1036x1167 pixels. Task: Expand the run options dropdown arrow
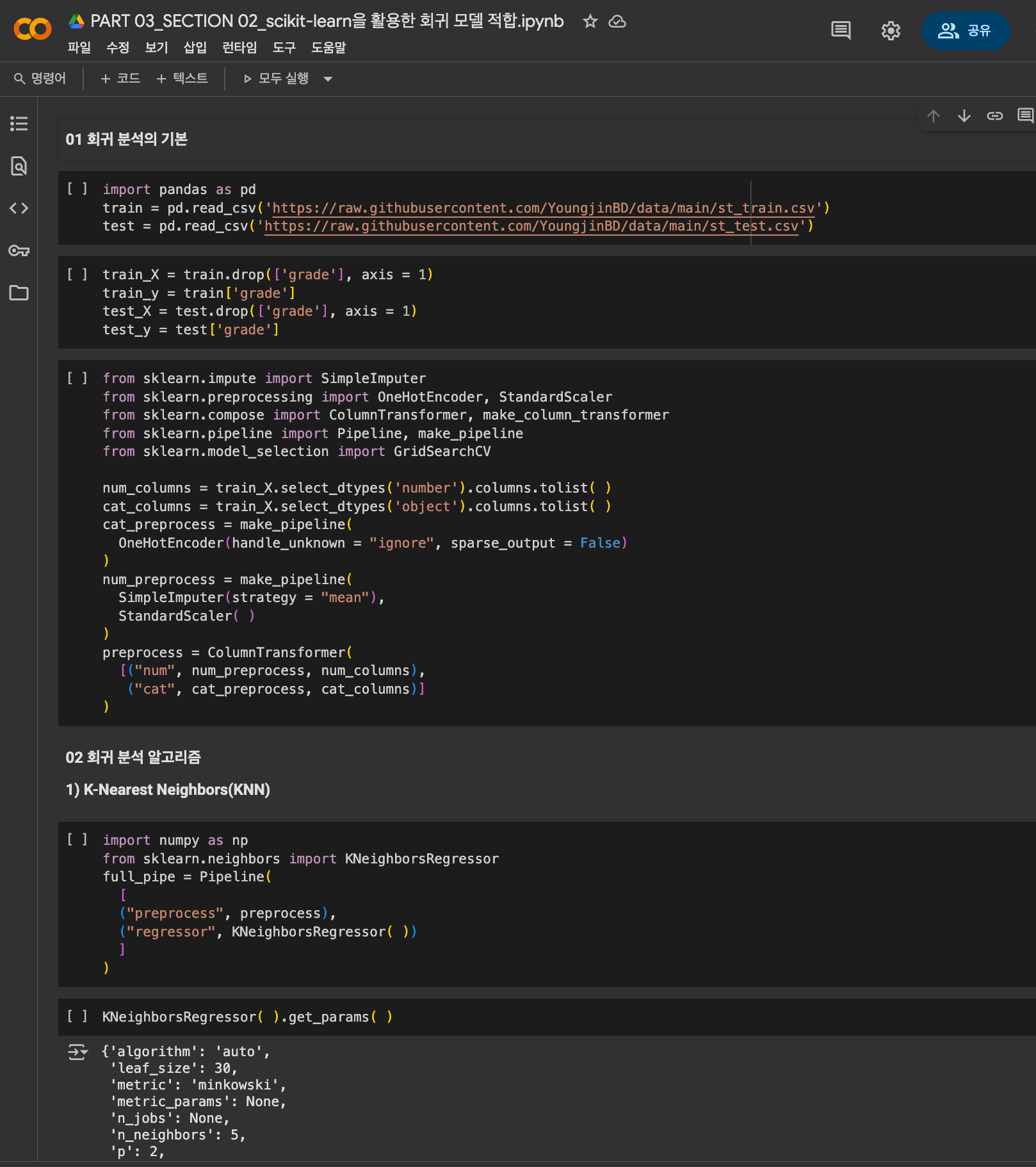pos(328,79)
